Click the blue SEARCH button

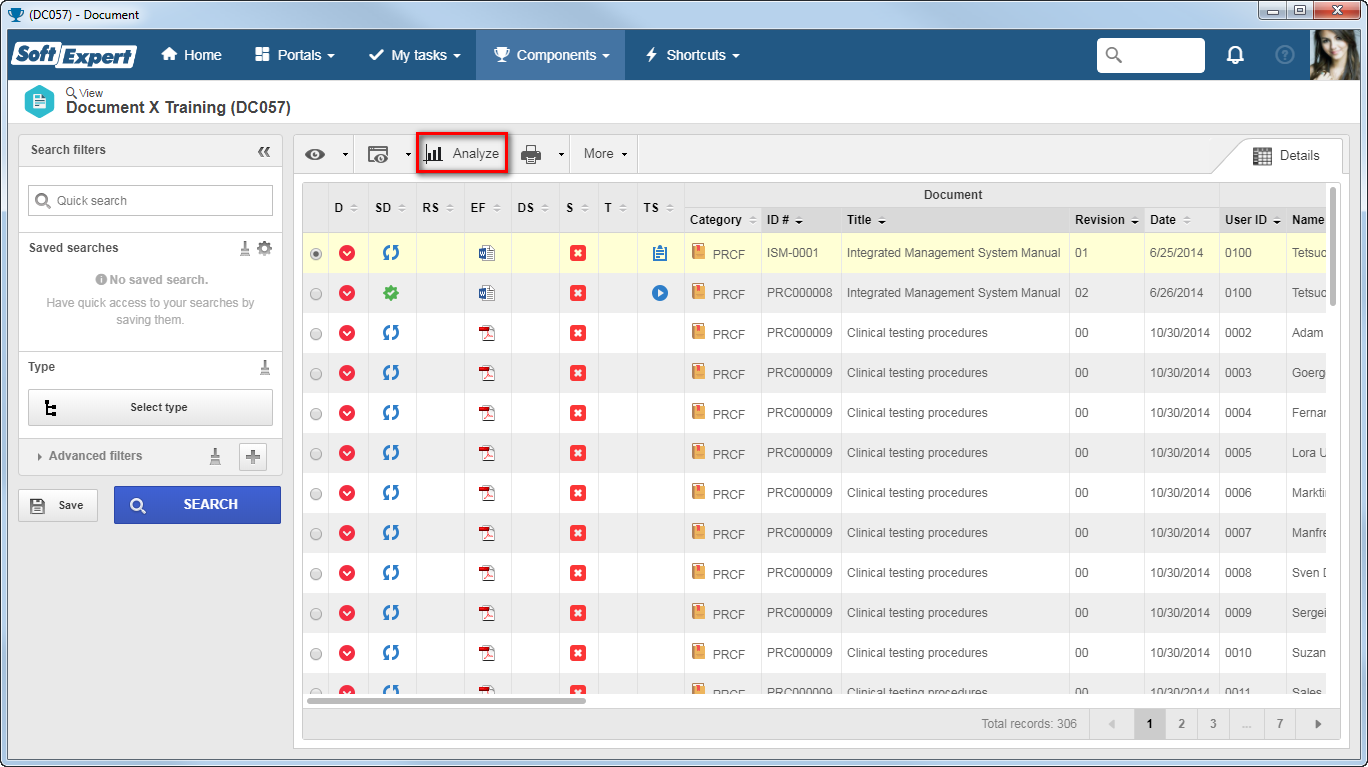(x=197, y=505)
